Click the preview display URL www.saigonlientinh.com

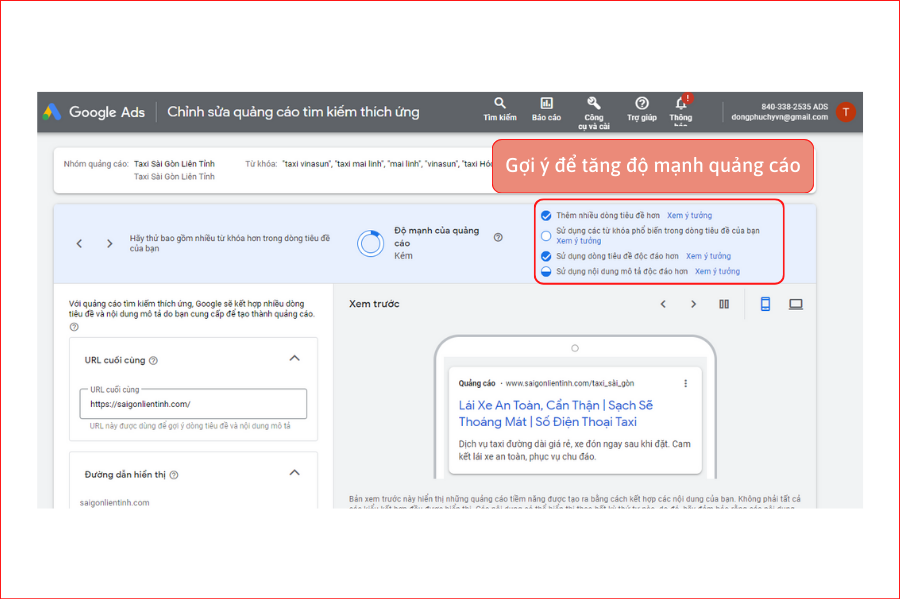tap(569, 383)
